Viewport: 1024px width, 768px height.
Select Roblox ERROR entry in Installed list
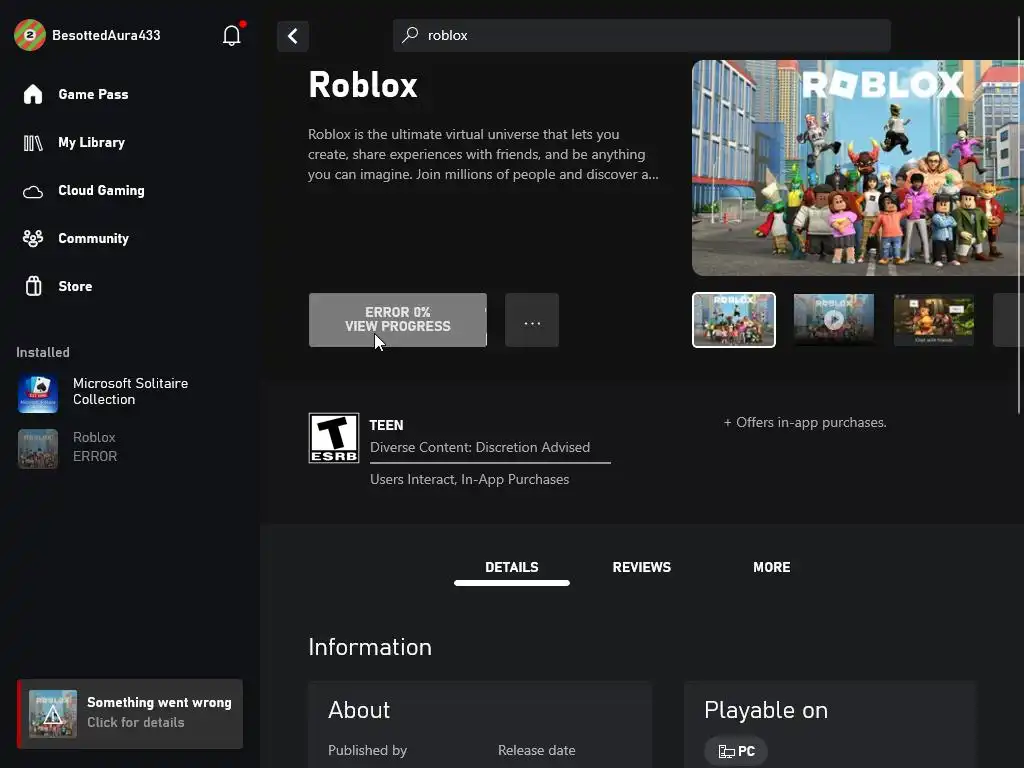[x=95, y=447]
